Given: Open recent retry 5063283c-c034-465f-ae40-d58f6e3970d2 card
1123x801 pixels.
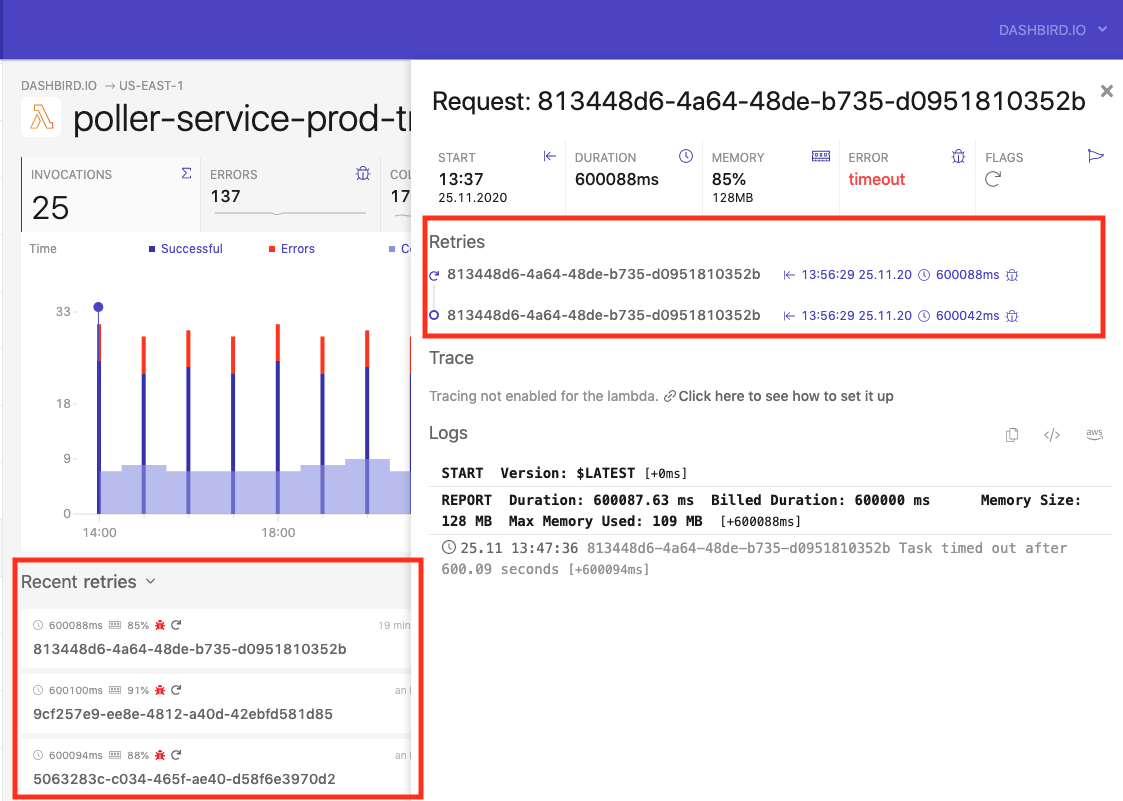Looking at the screenshot, I should tap(216, 768).
